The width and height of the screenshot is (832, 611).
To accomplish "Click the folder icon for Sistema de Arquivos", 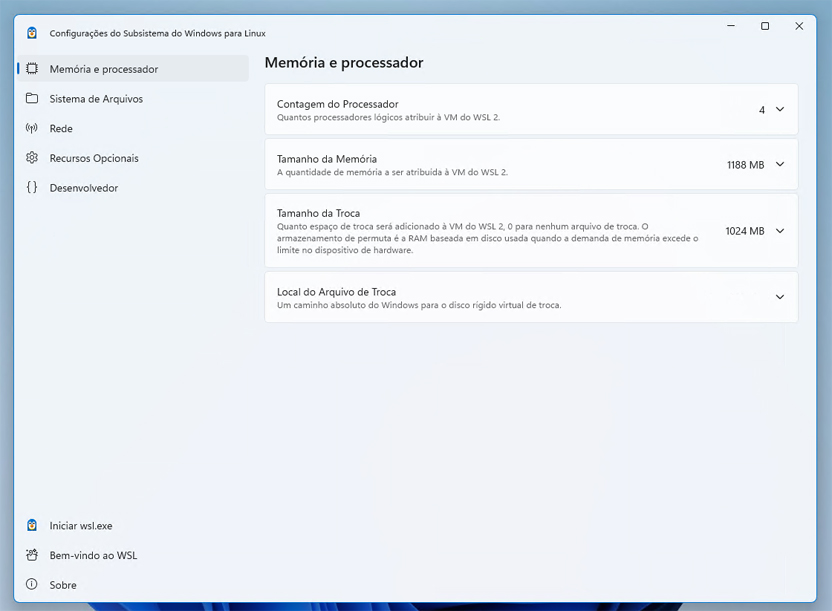I will [x=32, y=99].
